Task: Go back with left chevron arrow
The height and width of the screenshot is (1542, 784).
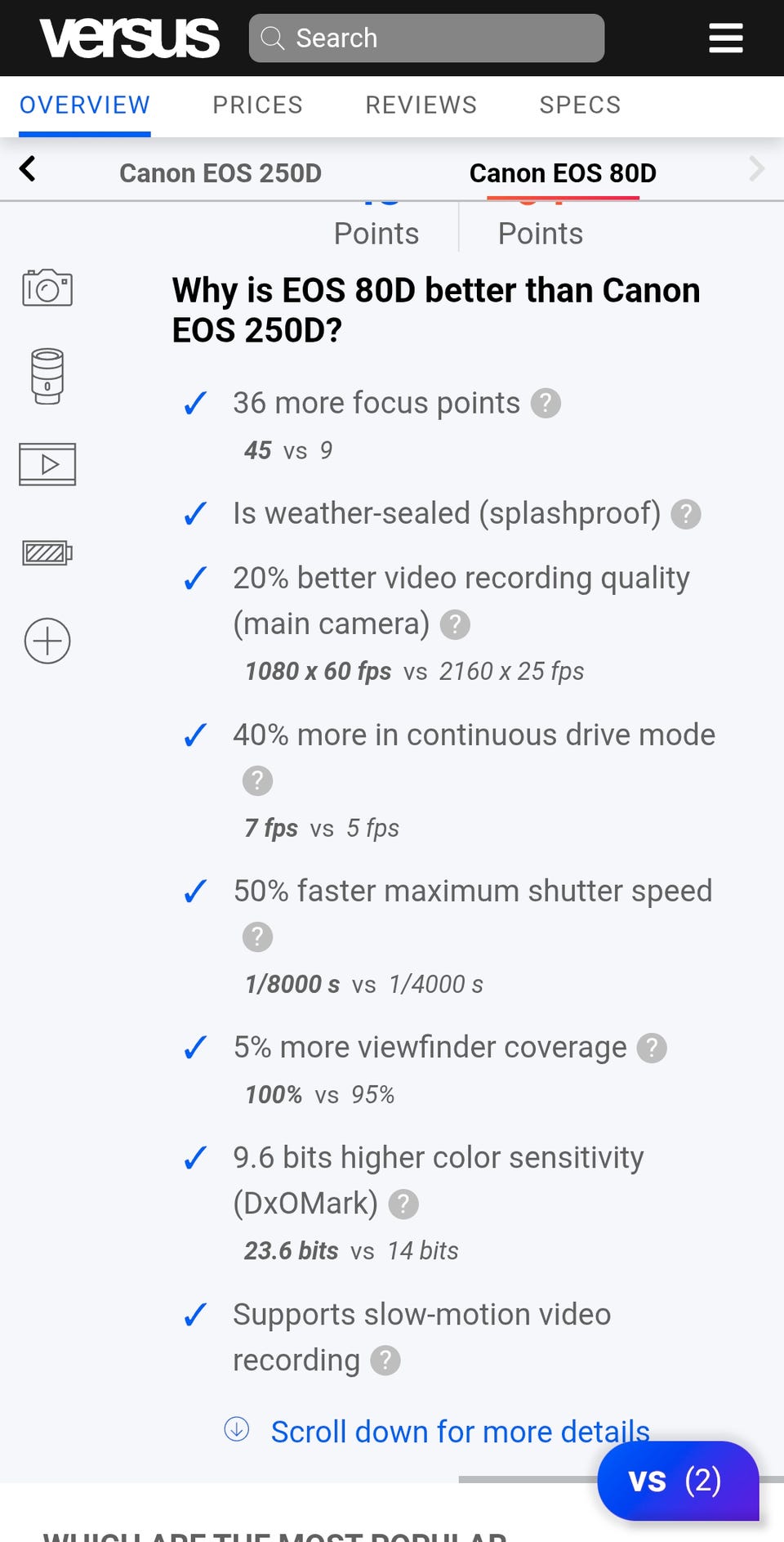Action: click(x=28, y=169)
